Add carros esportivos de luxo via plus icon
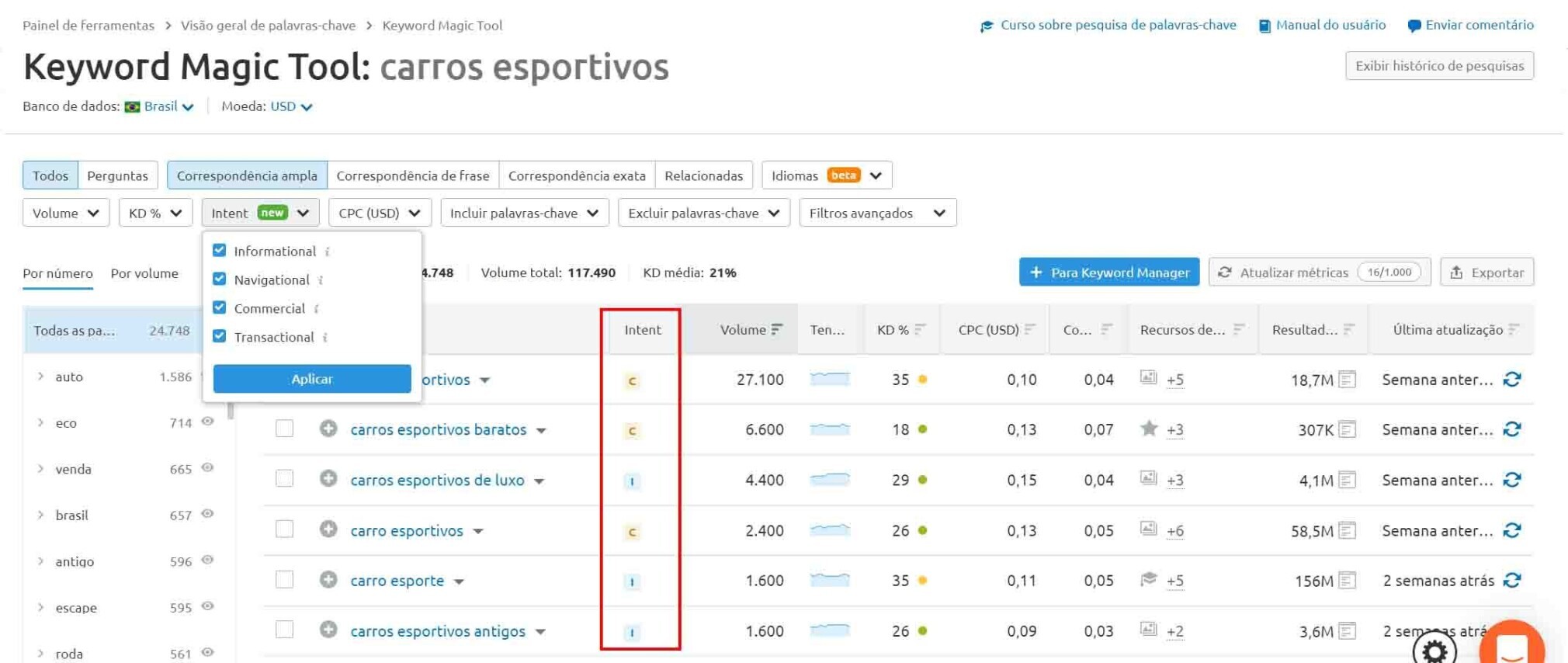 click(328, 479)
